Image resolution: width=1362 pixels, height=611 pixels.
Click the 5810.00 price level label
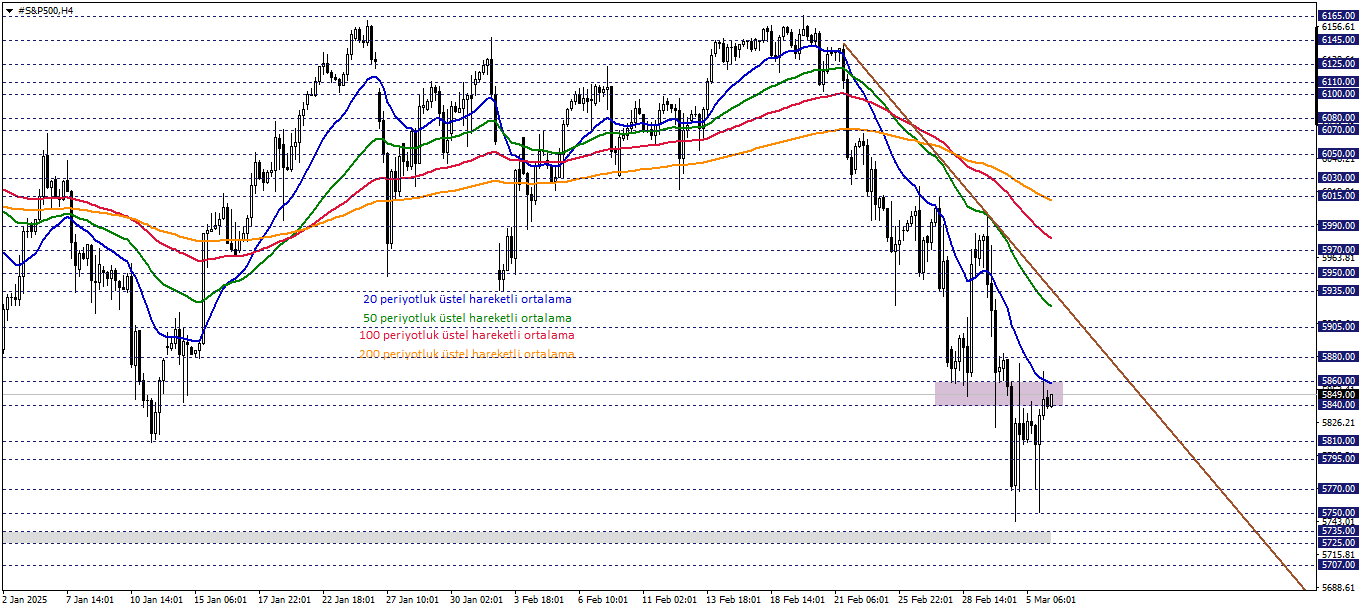(1338, 441)
